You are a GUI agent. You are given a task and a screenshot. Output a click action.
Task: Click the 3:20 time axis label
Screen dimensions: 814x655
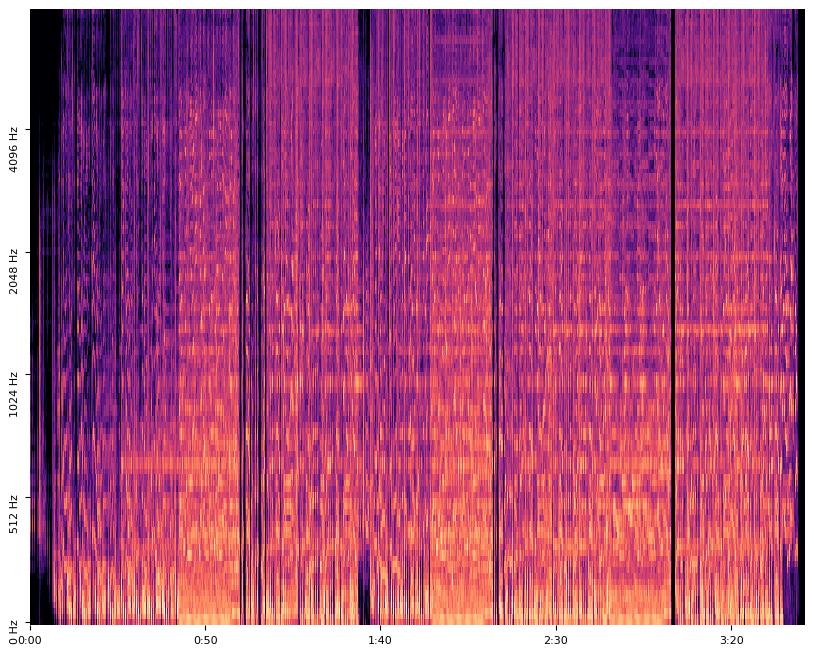coord(732,640)
